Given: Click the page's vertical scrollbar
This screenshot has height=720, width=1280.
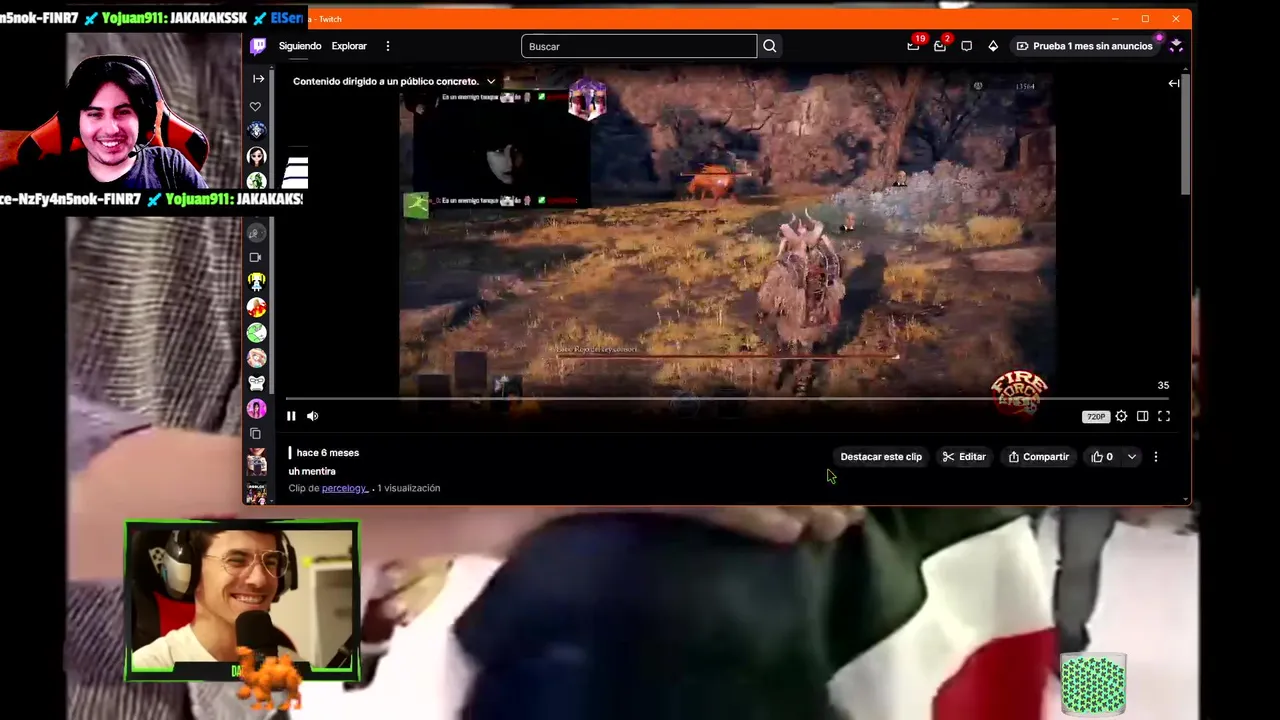Looking at the screenshot, I should click(x=1186, y=135).
